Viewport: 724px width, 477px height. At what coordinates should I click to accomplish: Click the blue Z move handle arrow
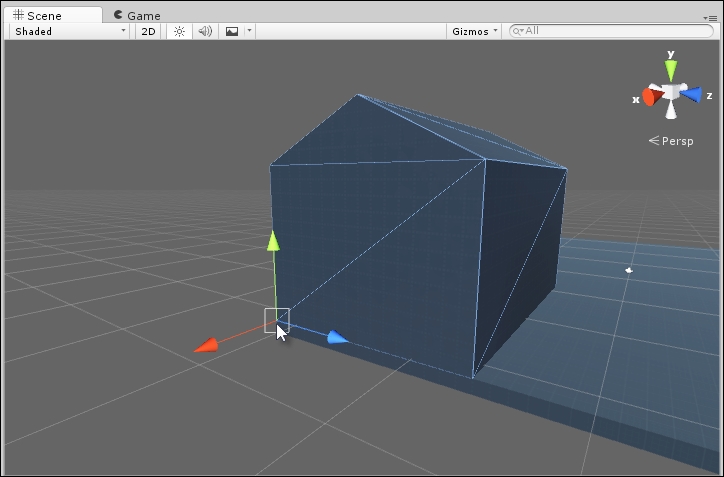(338, 338)
